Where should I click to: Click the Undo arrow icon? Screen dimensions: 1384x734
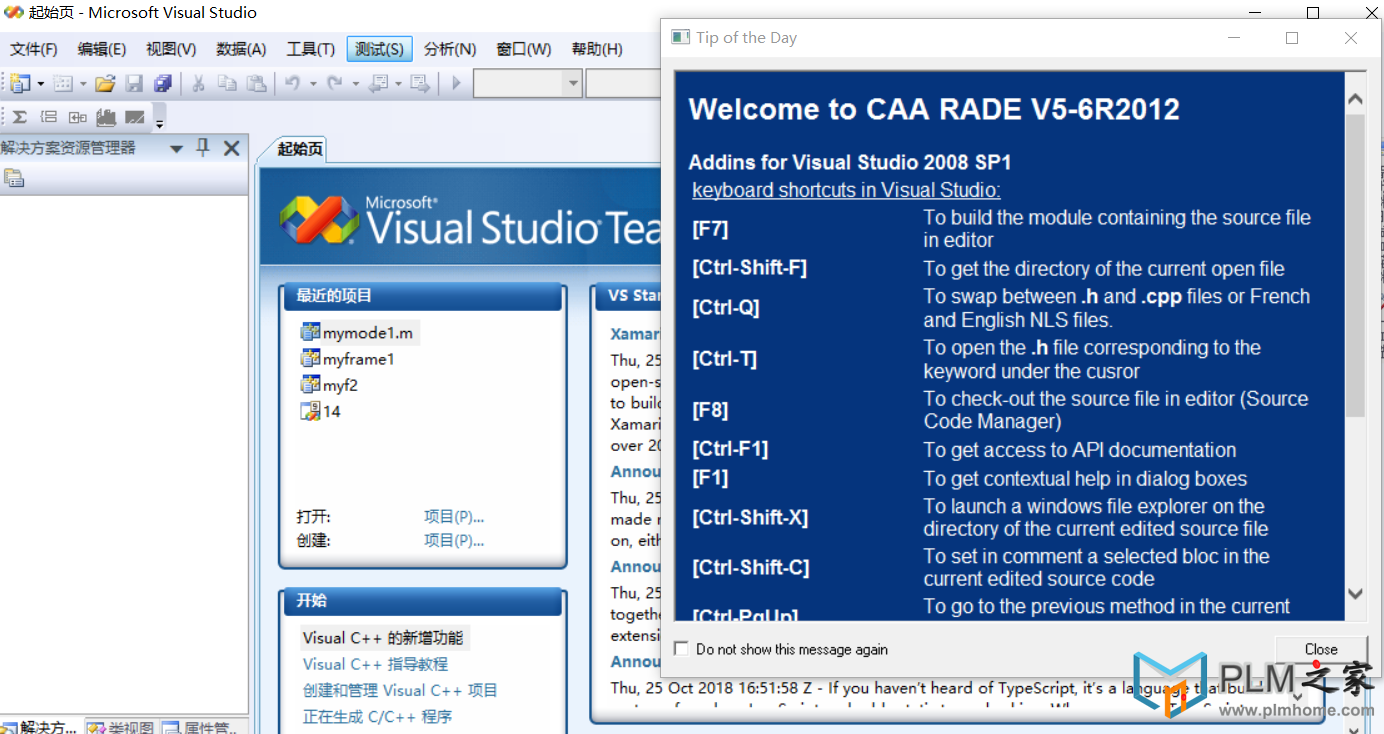click(292, 84)
